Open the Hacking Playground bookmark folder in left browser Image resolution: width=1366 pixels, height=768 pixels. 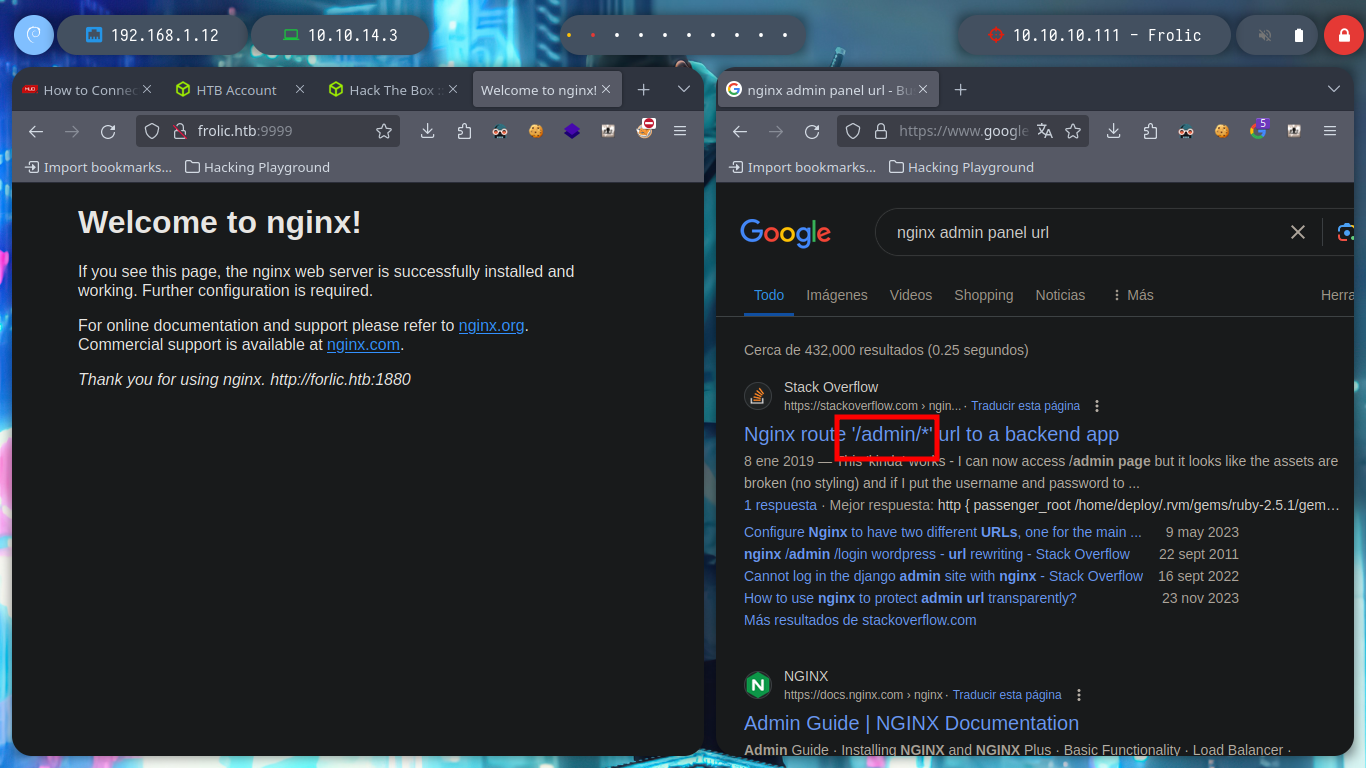tap(258, 167)
